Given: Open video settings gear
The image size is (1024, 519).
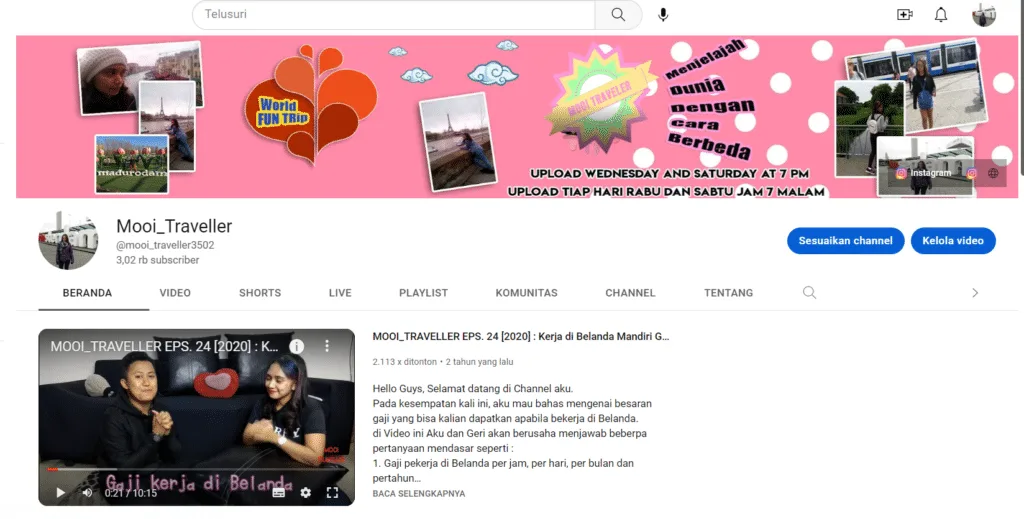Looking at the screenshot, I should (306, 492).
